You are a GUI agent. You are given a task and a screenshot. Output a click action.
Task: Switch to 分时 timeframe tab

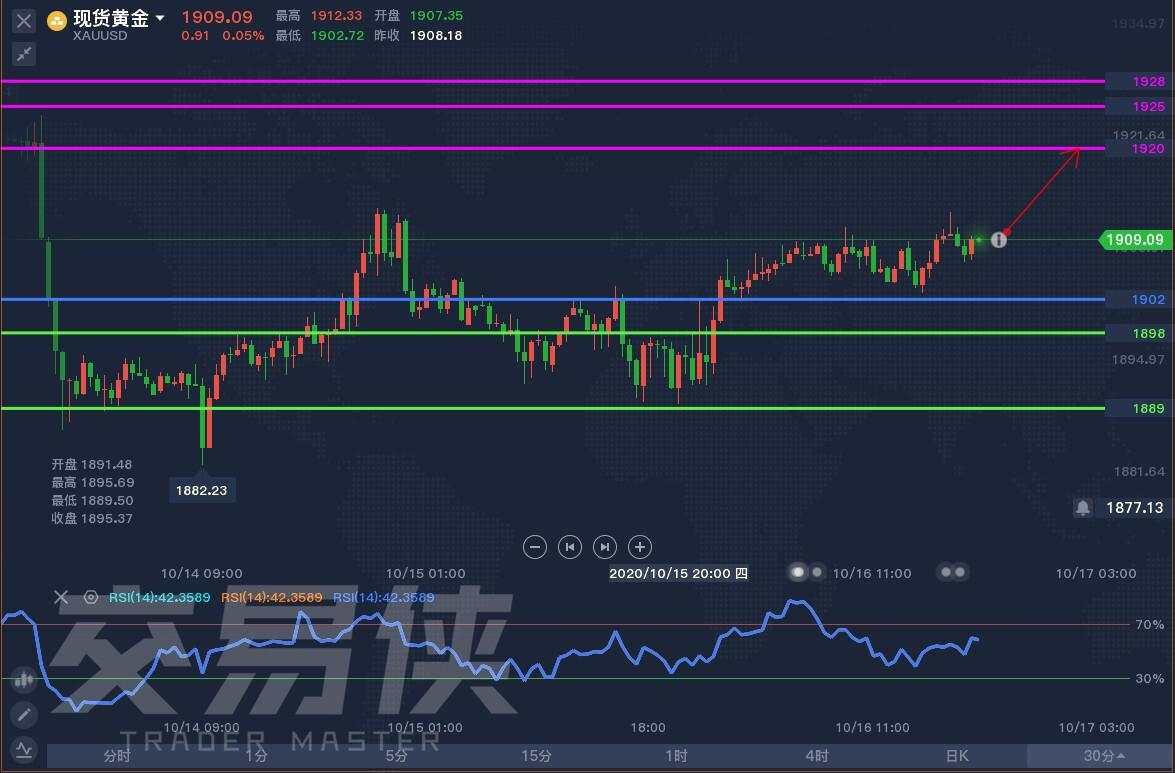pos(117,756)
